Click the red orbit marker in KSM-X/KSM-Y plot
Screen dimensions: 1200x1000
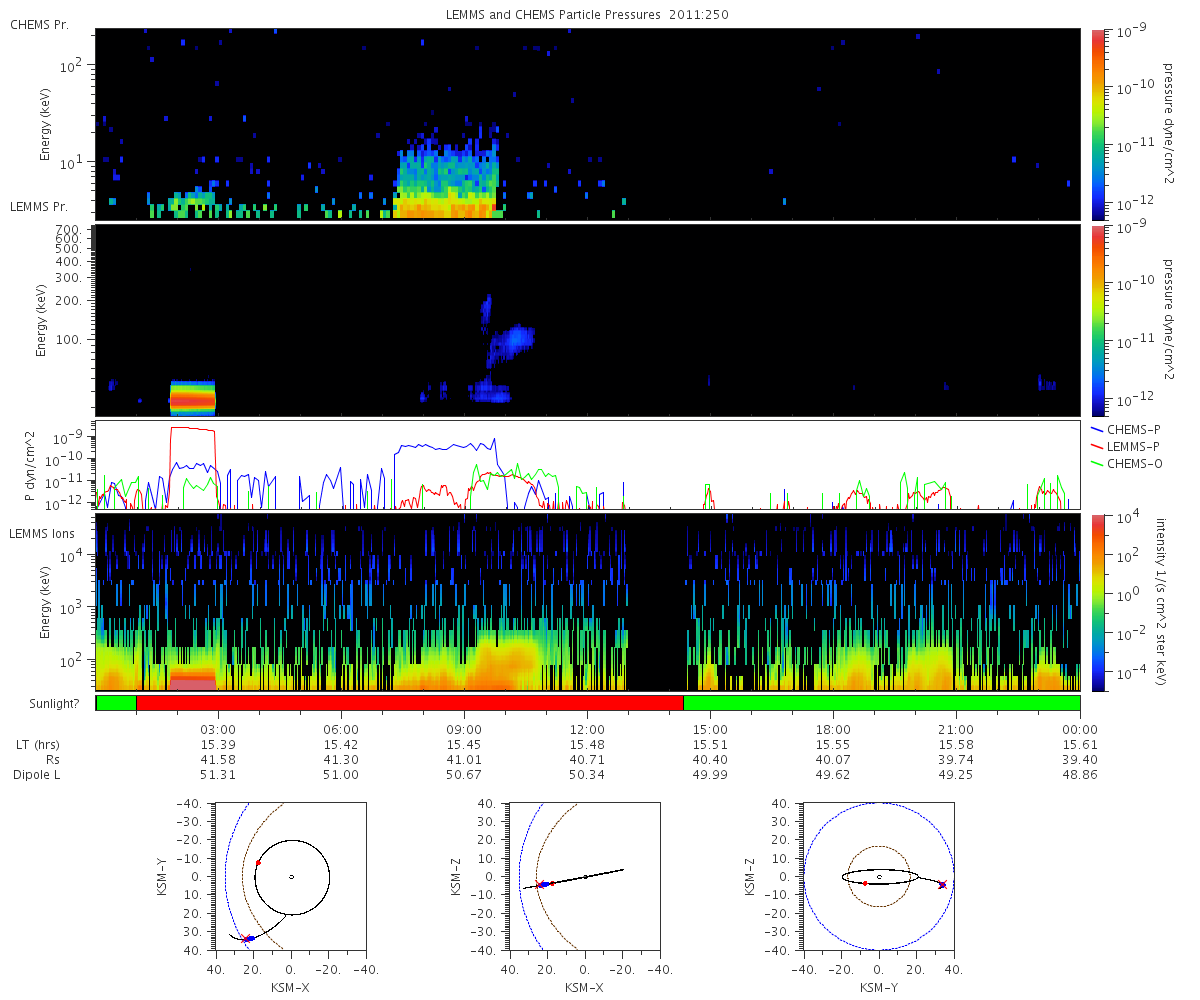(258, 862)
